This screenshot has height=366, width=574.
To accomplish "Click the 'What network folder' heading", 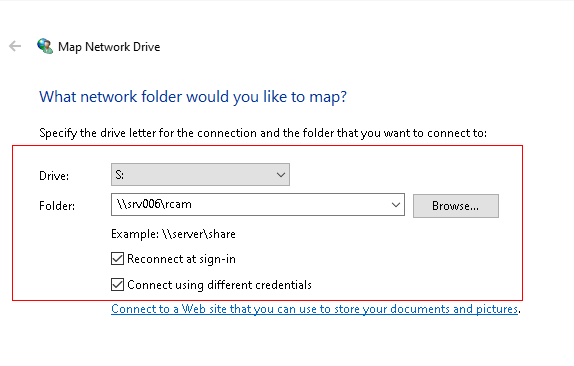I will pyautogui.click(x=193, y=97).
